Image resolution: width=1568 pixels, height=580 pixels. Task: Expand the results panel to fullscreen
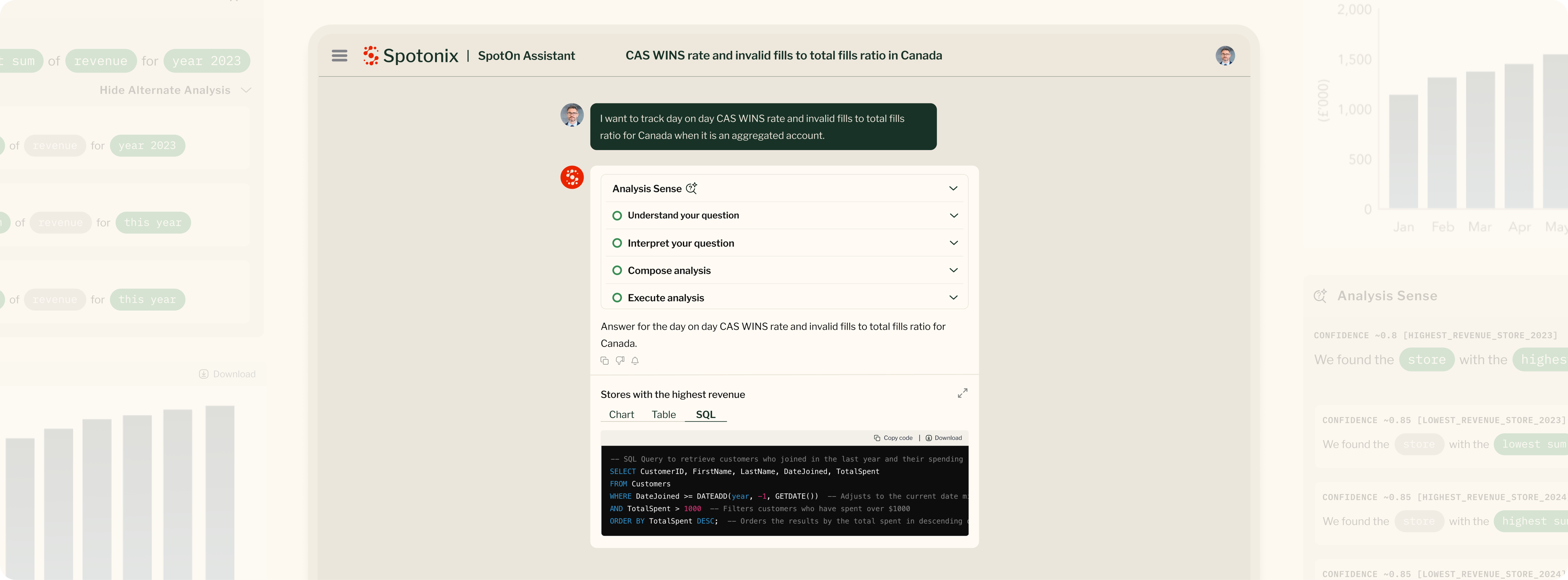(x=962, y=394)
